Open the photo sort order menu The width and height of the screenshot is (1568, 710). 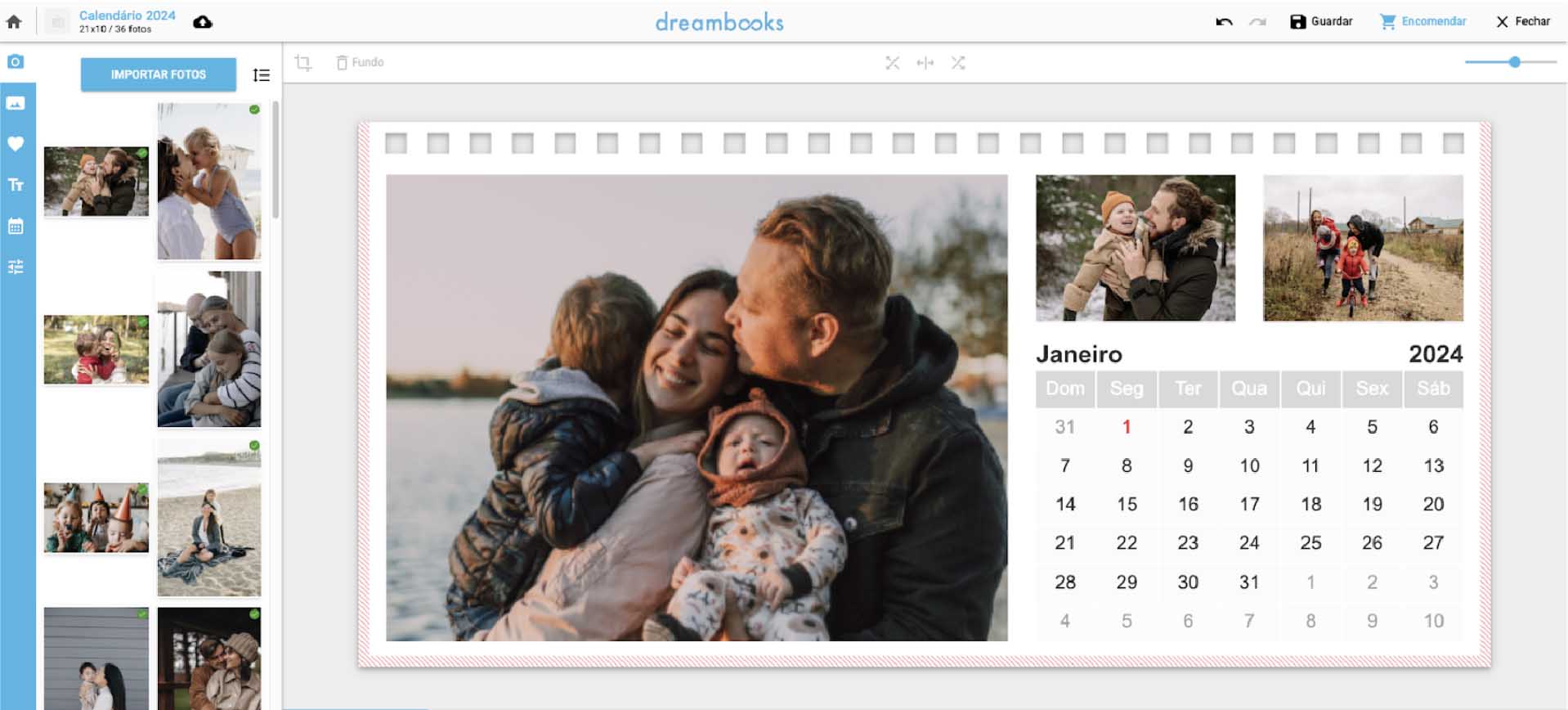[262, 75]
